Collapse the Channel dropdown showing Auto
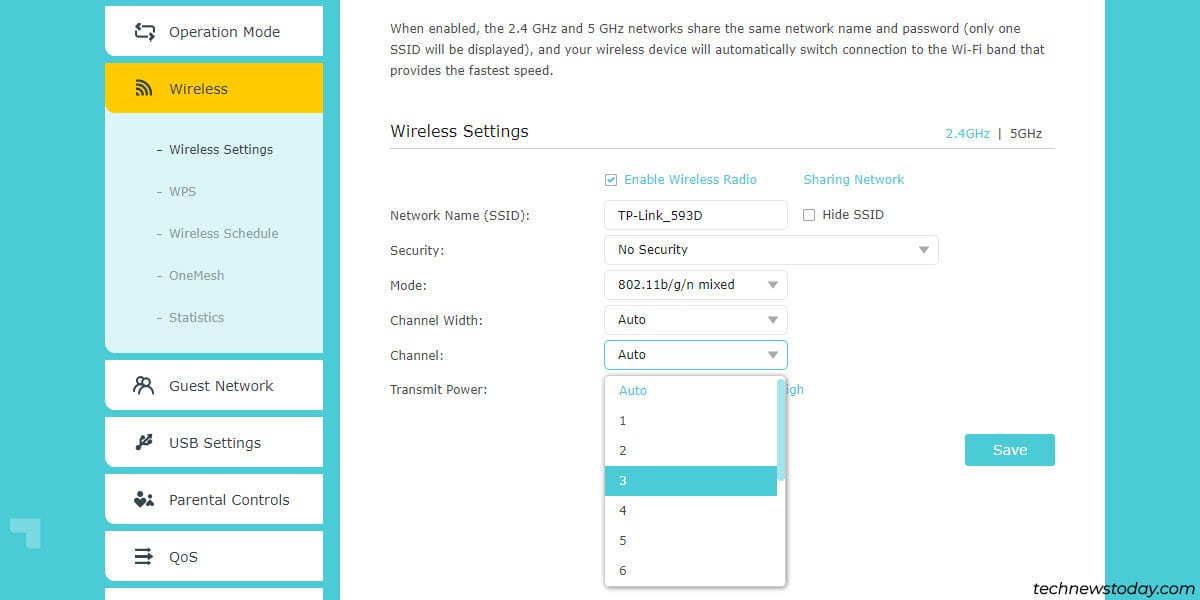The height and width of the screenshot is (600, 1200). coord(696,355)
